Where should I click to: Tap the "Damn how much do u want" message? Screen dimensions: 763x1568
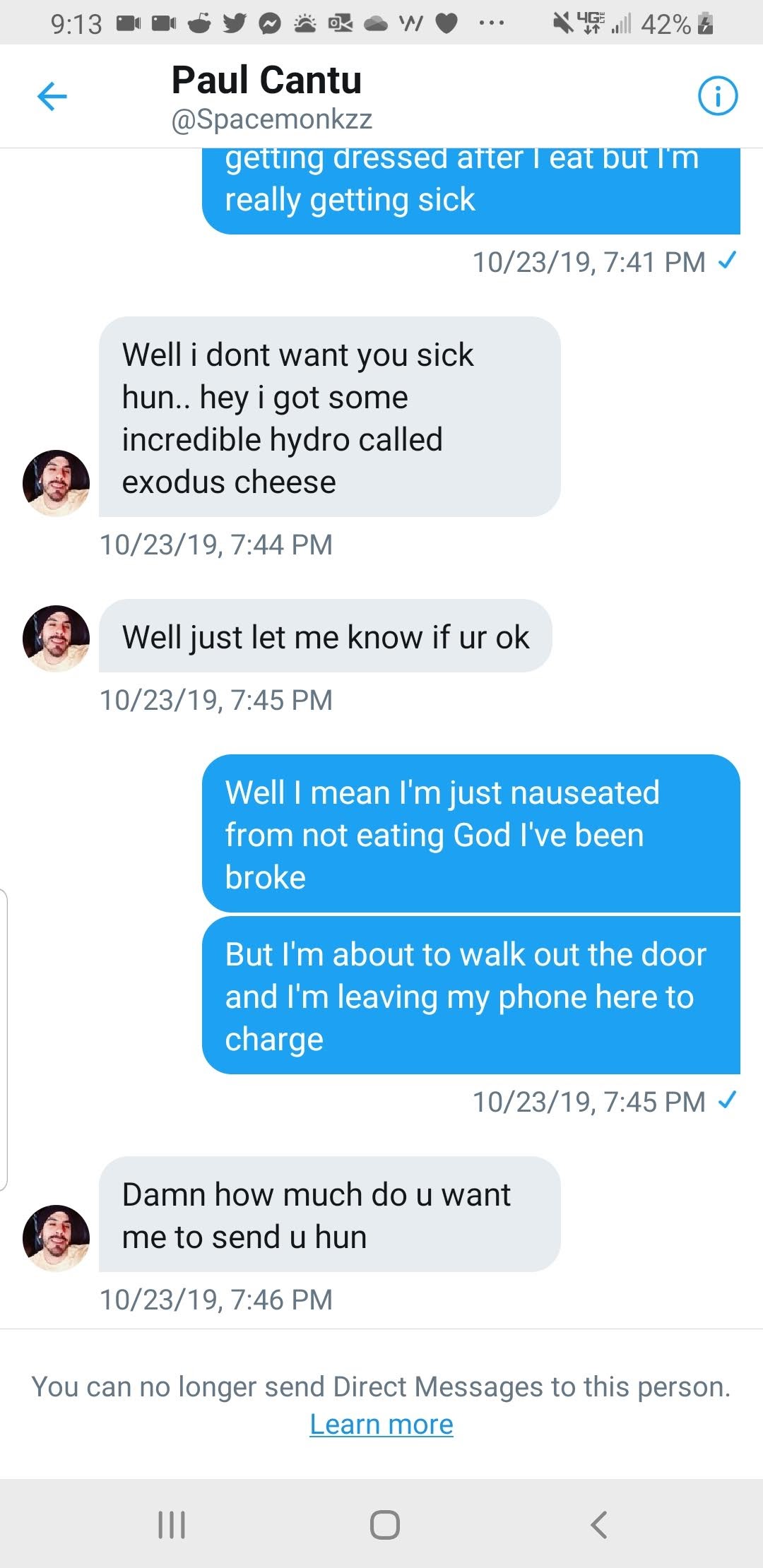pyautogui.click(x=329, y=1215)
